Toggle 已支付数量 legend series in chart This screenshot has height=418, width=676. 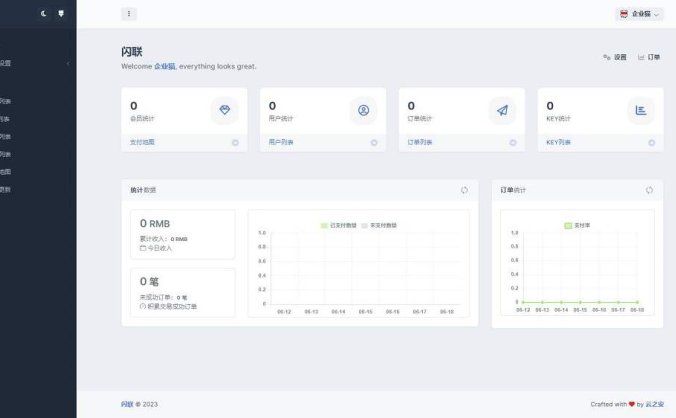pyautogui.click(x=339, y=225)
